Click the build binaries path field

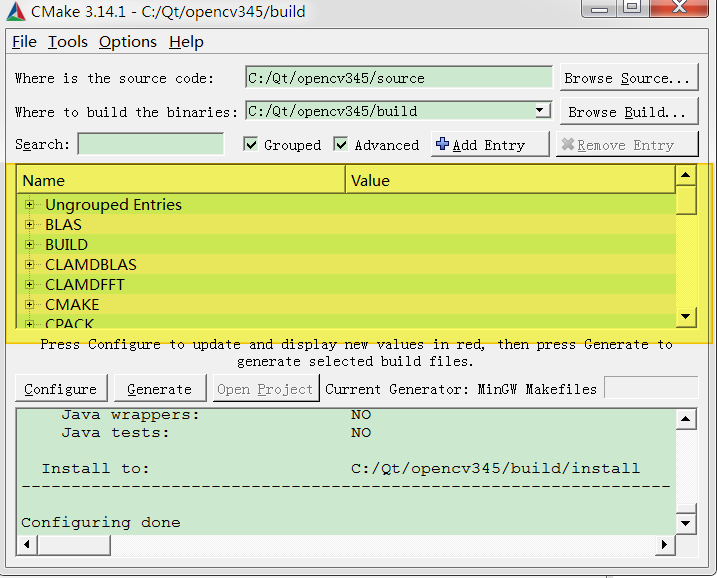tap(399, 111)
